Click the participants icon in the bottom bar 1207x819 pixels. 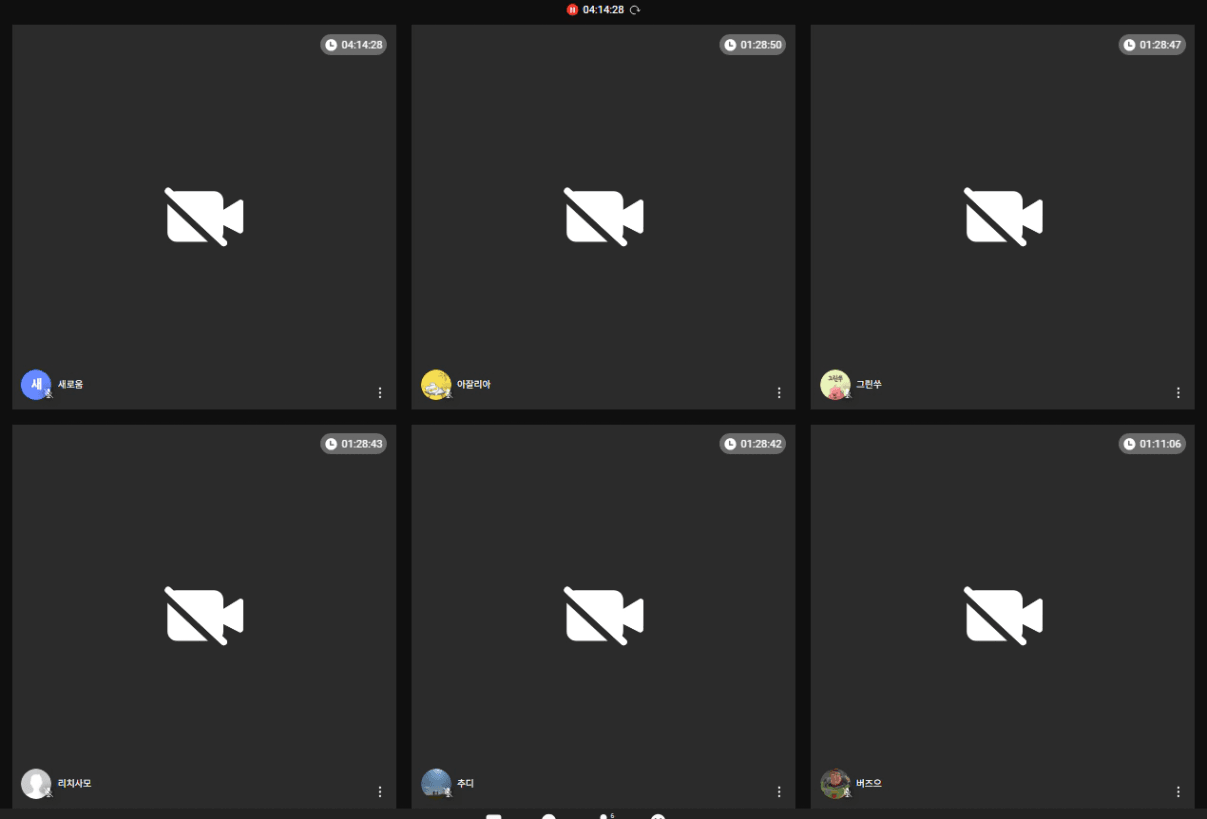tap(605, 816)
